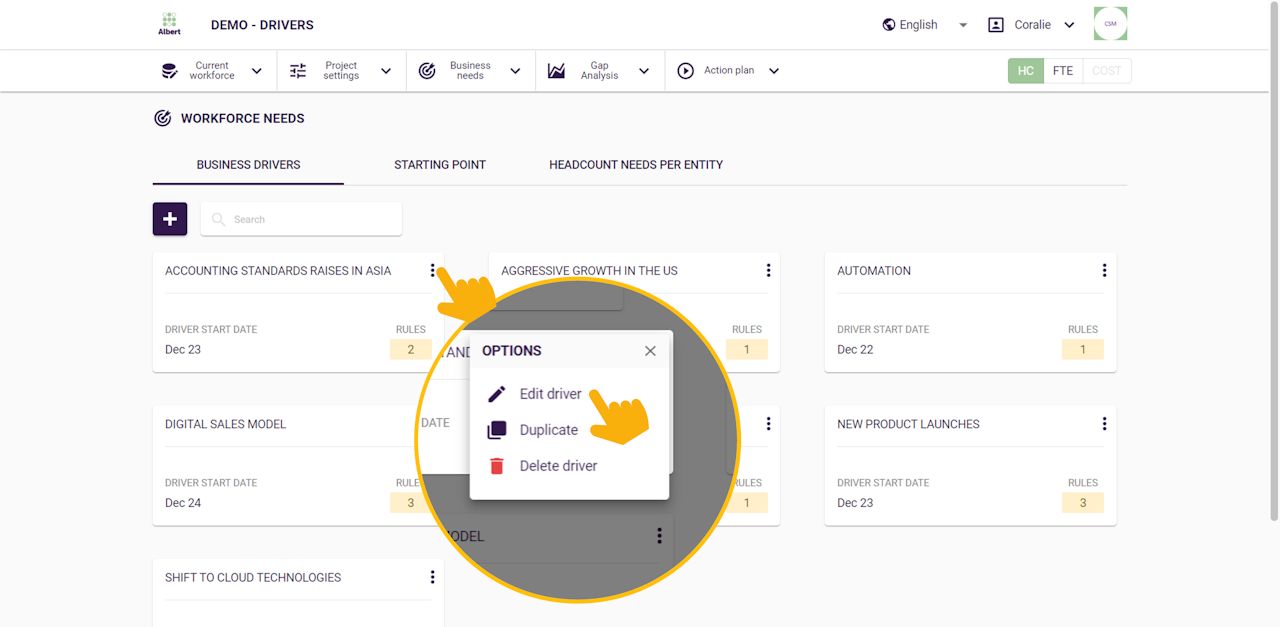Image resolution: width=1280 pixels, height=627 pixels.
Task: Switch to Starting Point tab
Action: [x=440, y=165]
